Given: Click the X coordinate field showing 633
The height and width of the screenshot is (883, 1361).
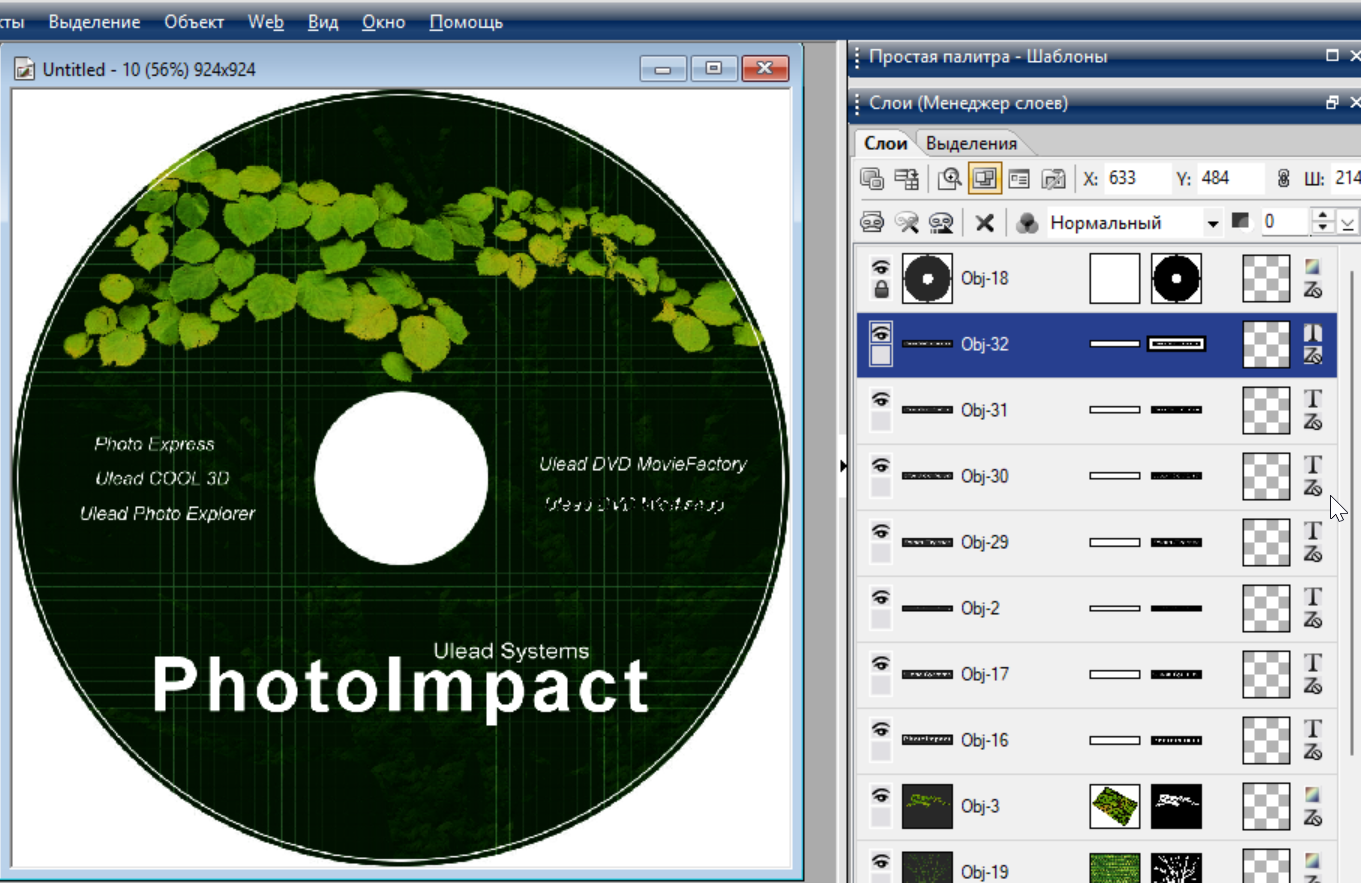Looking at the screenshot, I should click(1137, 179).
